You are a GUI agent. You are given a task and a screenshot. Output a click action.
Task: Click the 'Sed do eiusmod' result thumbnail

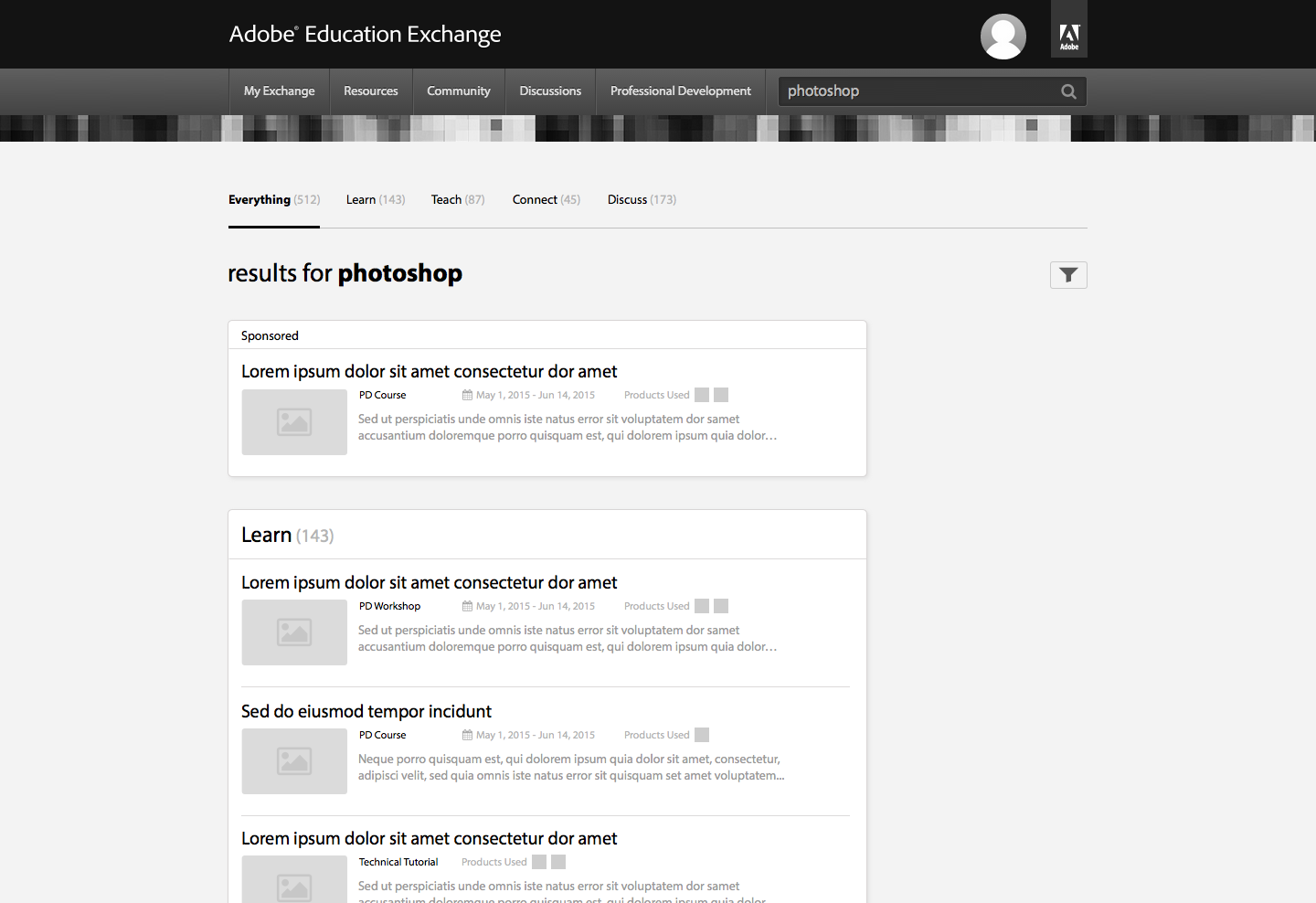click(x=294, y=761)
